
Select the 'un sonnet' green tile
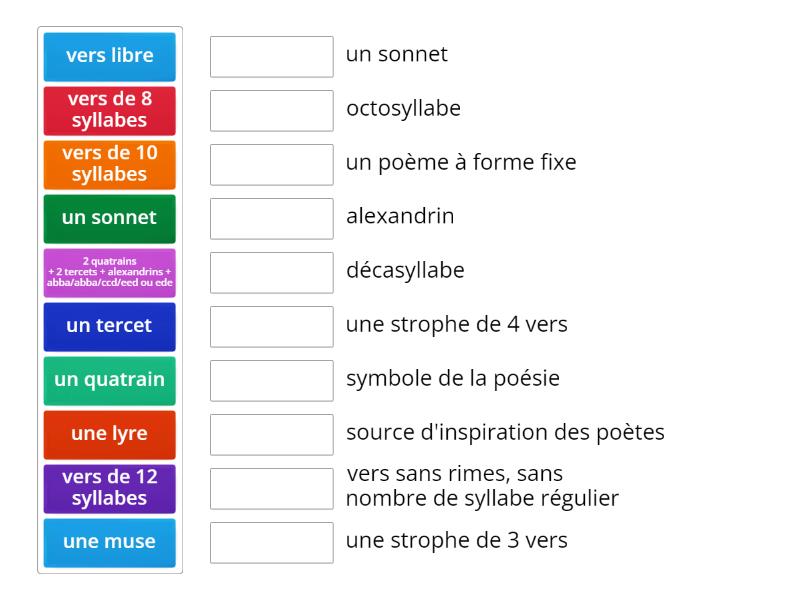click(109, 218)
